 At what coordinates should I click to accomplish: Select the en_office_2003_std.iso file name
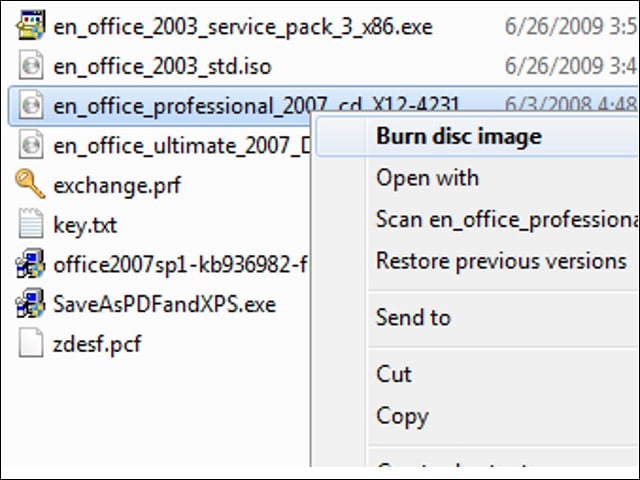point(162,67)
